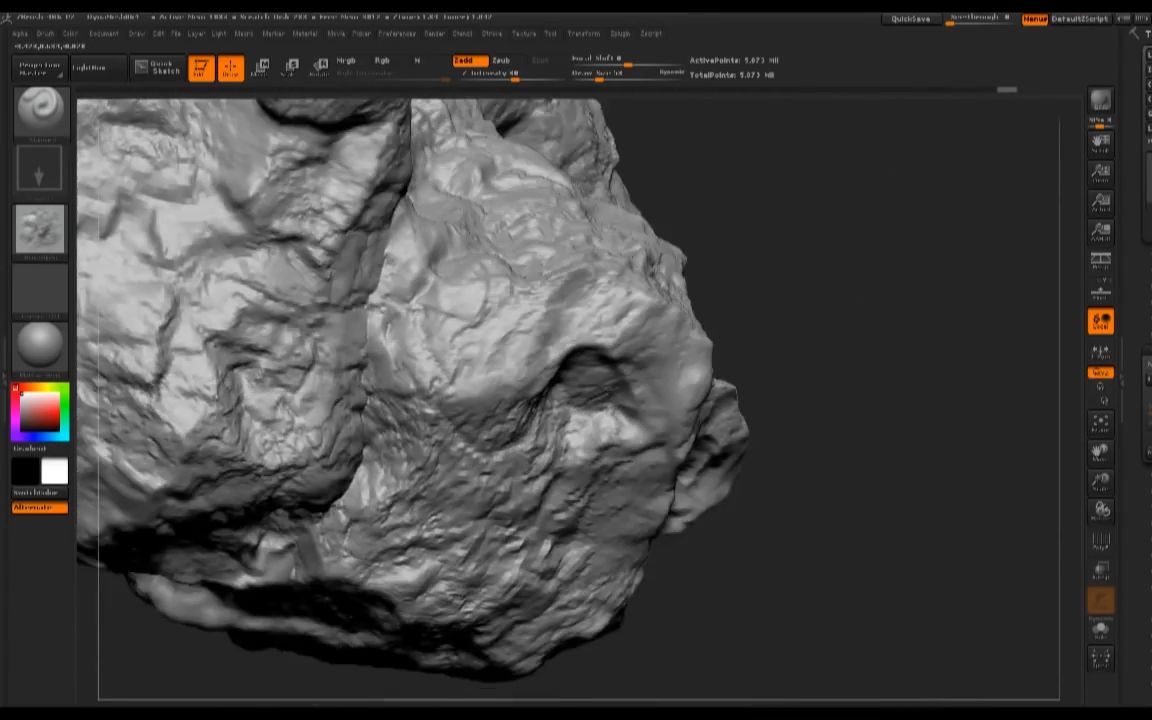
Task: Toggle the Menus button
Action: [1034, 19]
